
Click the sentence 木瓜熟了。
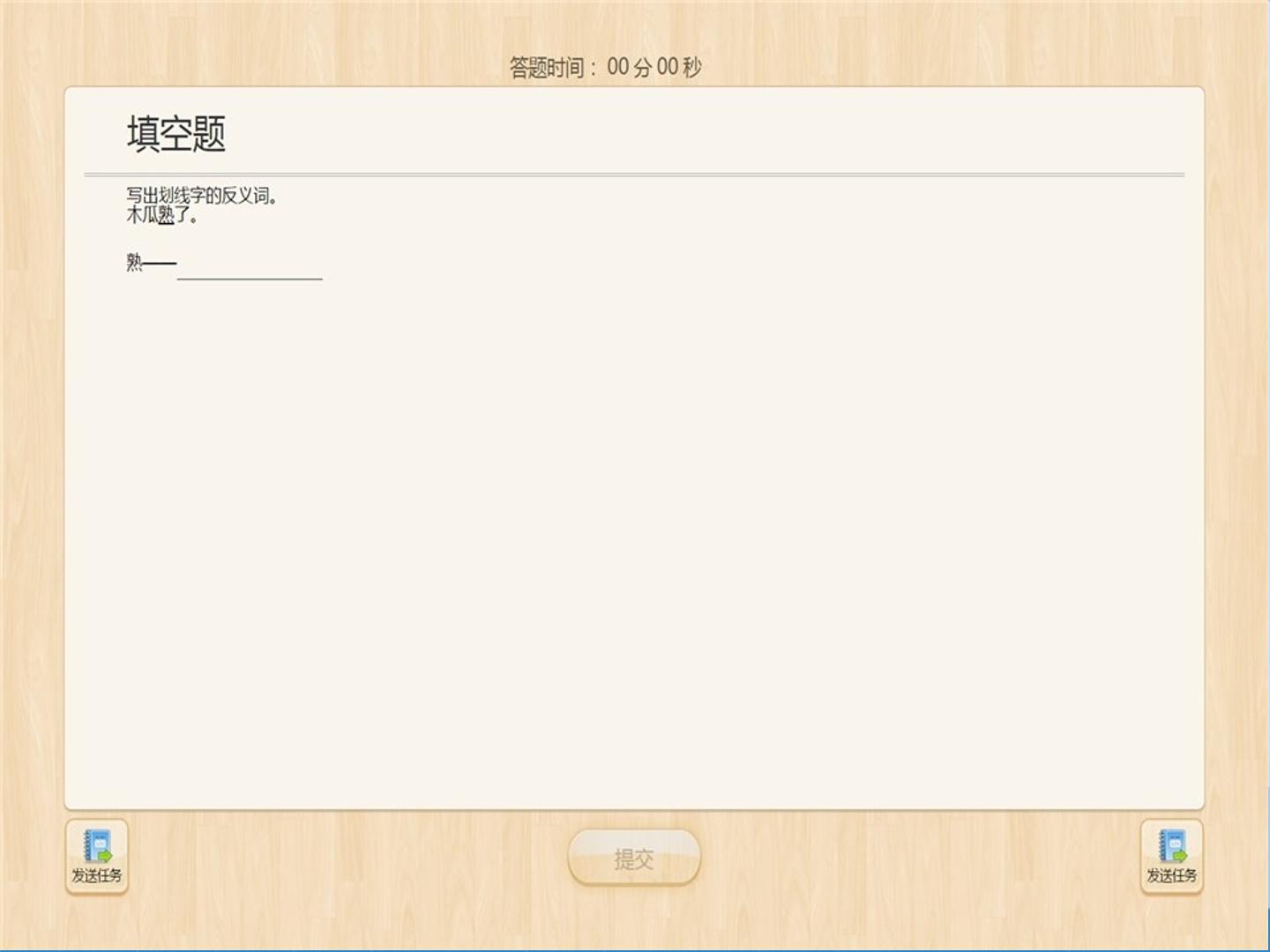pyautogui.click(x=161, y=215)
